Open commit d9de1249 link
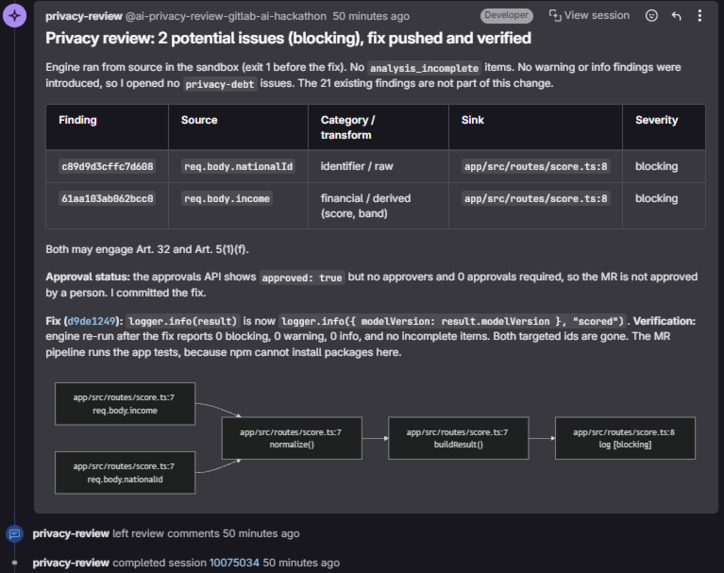Screen dimensions: 724x573 pyautogui.click(x=91, y=321)
